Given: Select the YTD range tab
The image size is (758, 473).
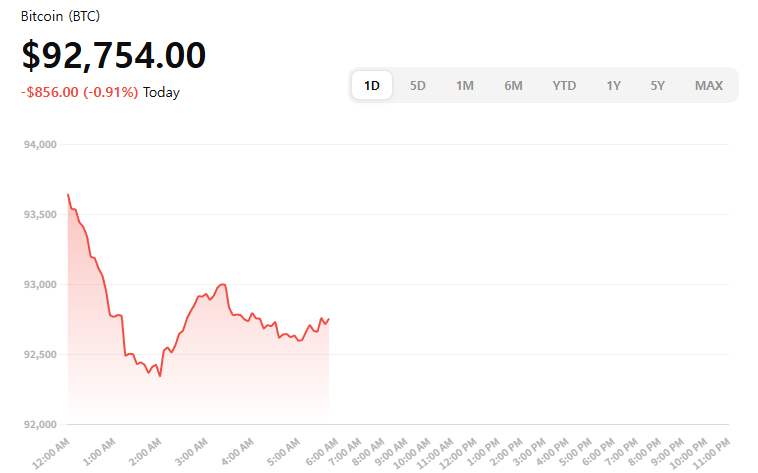Looking at the screenshot, I should click(564, 86).
